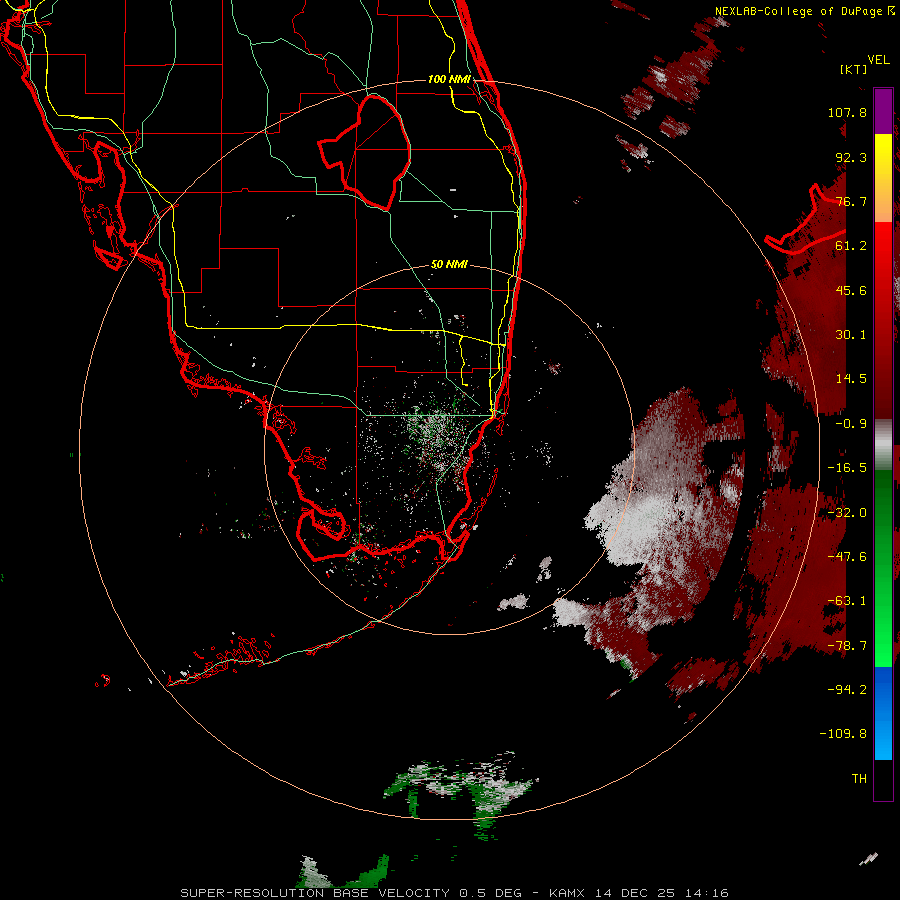Click the 92.3 scale value
Image resolution: width=900 pixels, height=900 pixels.
pyautogui.click(x=851, y=157)
